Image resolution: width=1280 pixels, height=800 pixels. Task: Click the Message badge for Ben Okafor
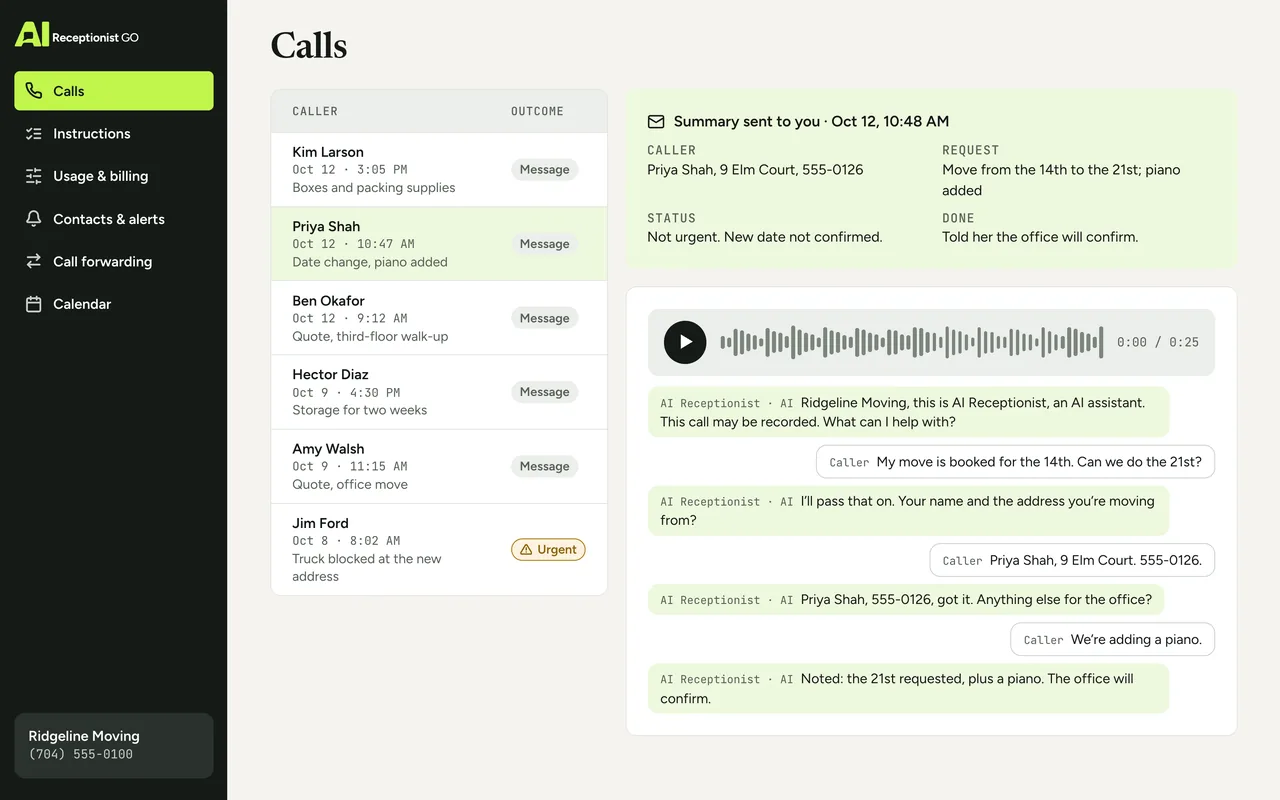pos(544,318)
